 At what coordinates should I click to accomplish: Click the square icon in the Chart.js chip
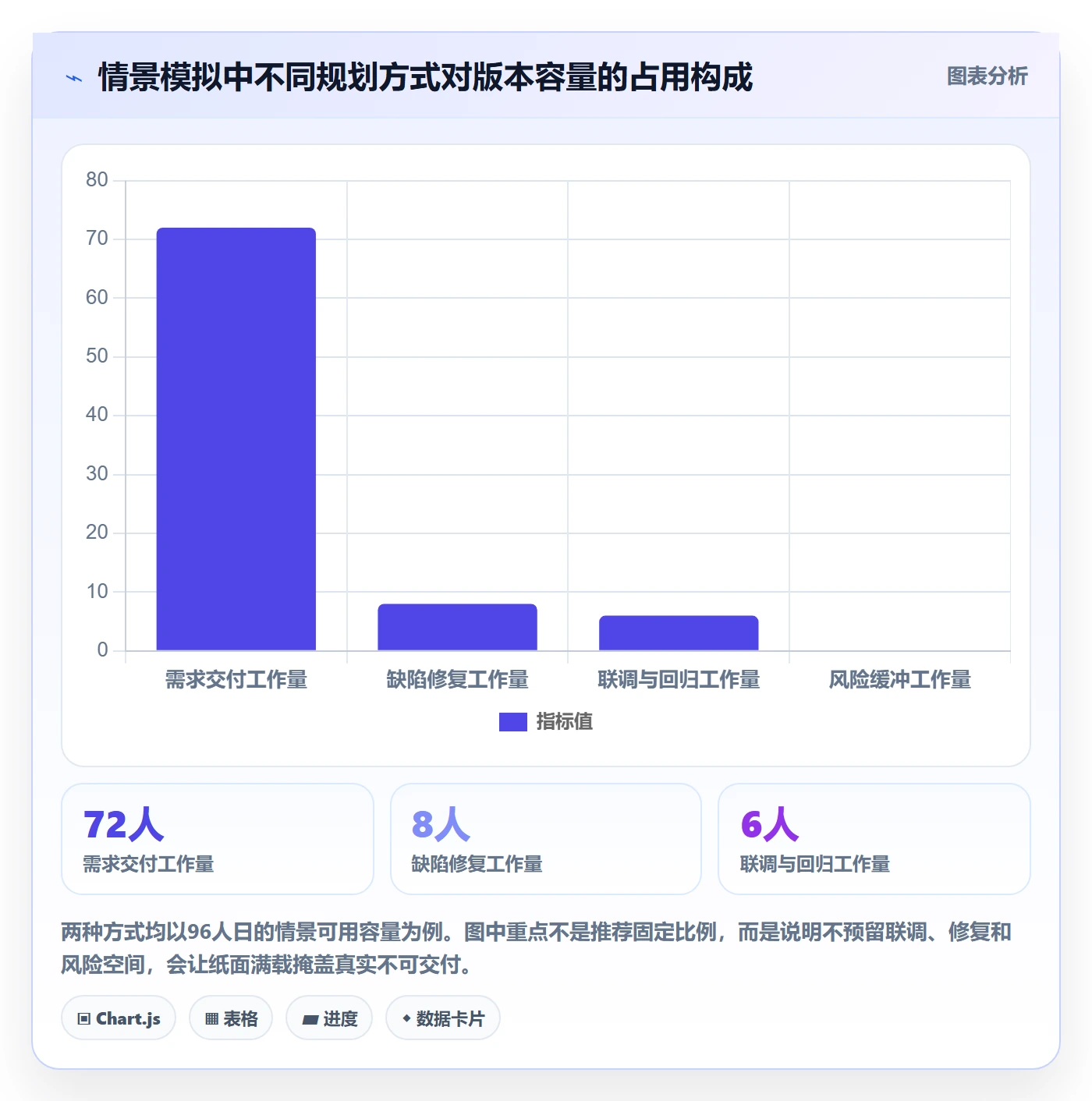[84, 1019]
